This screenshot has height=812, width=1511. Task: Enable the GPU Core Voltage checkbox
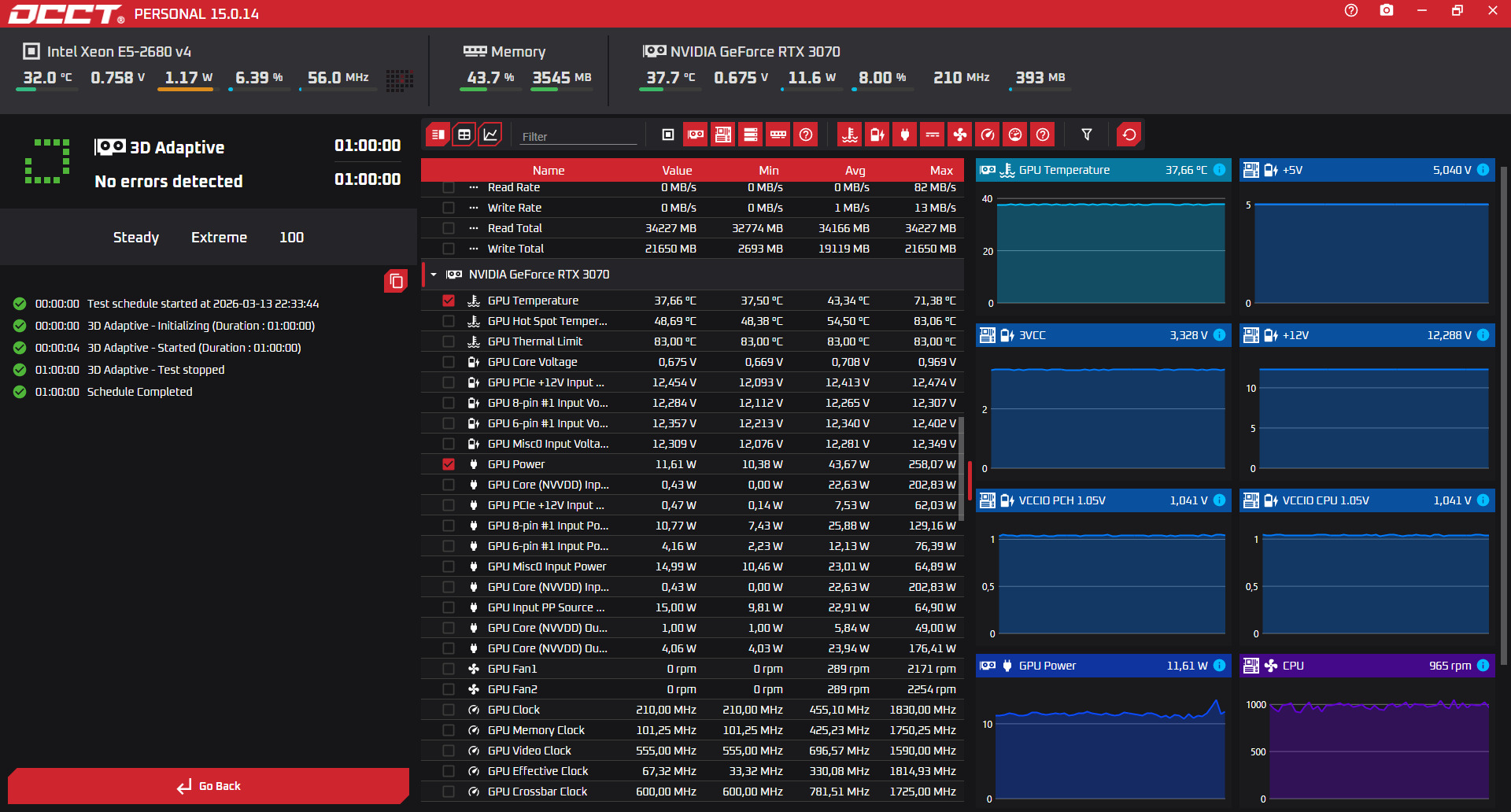pyautogui.click(x=449, y=362)
